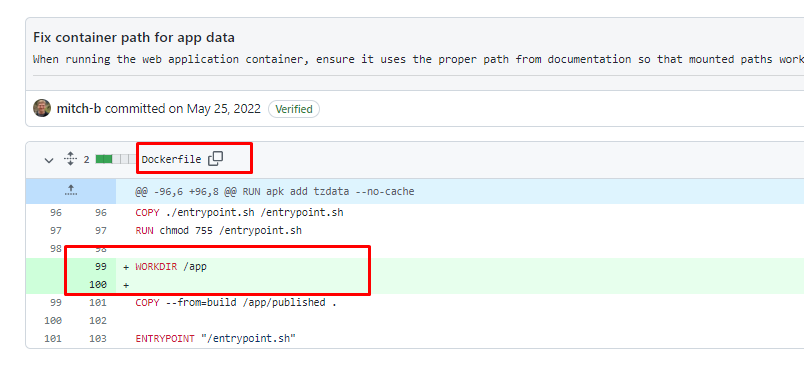Select line number 100 on the added blank row
This screenshot has width=804, height=390.
pyautogui.click(x=98, y=285)
